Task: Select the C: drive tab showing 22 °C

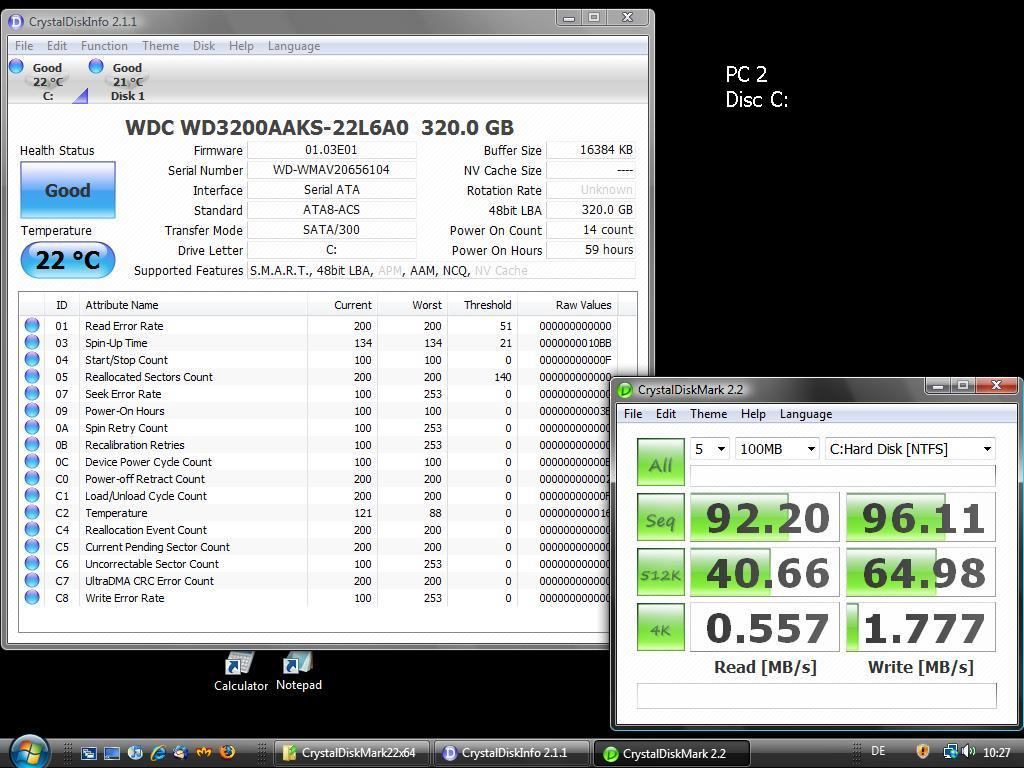Action: pos(48,81)
